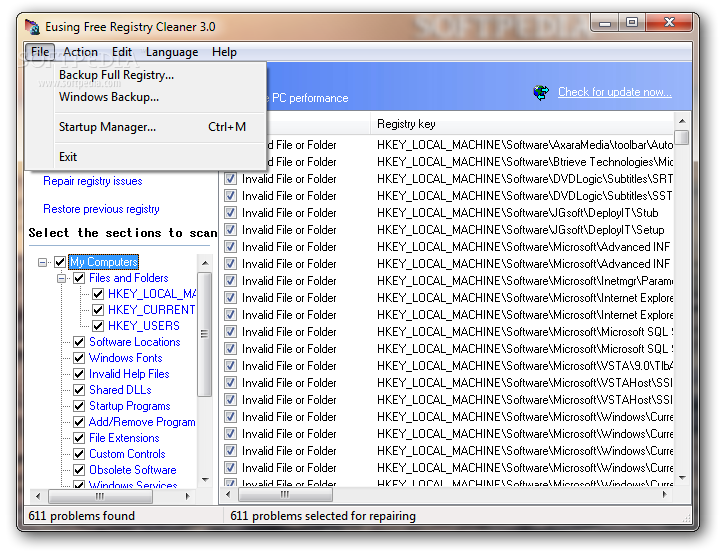Click the globe update icon
This screenshot has height=552, width=720.
click(541, 92)
